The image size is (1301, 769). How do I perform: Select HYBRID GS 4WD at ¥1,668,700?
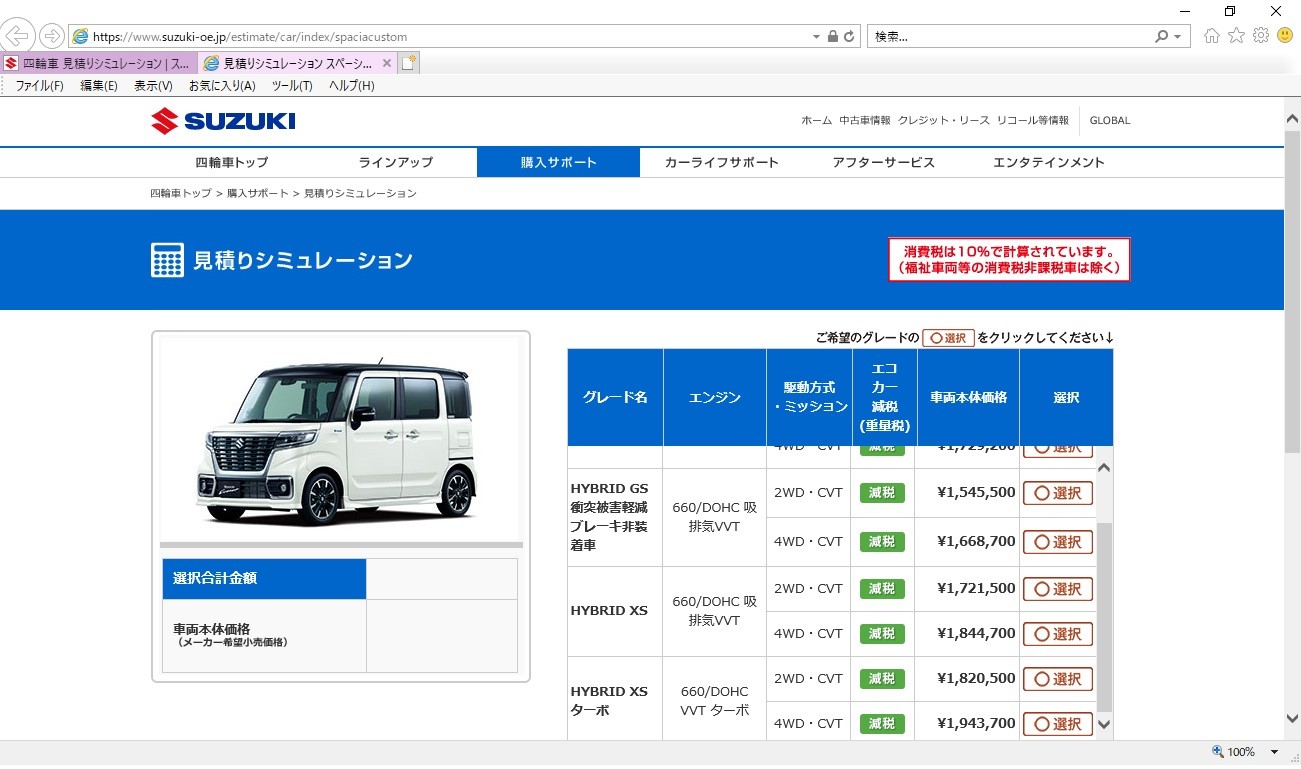coord(1057,542)
